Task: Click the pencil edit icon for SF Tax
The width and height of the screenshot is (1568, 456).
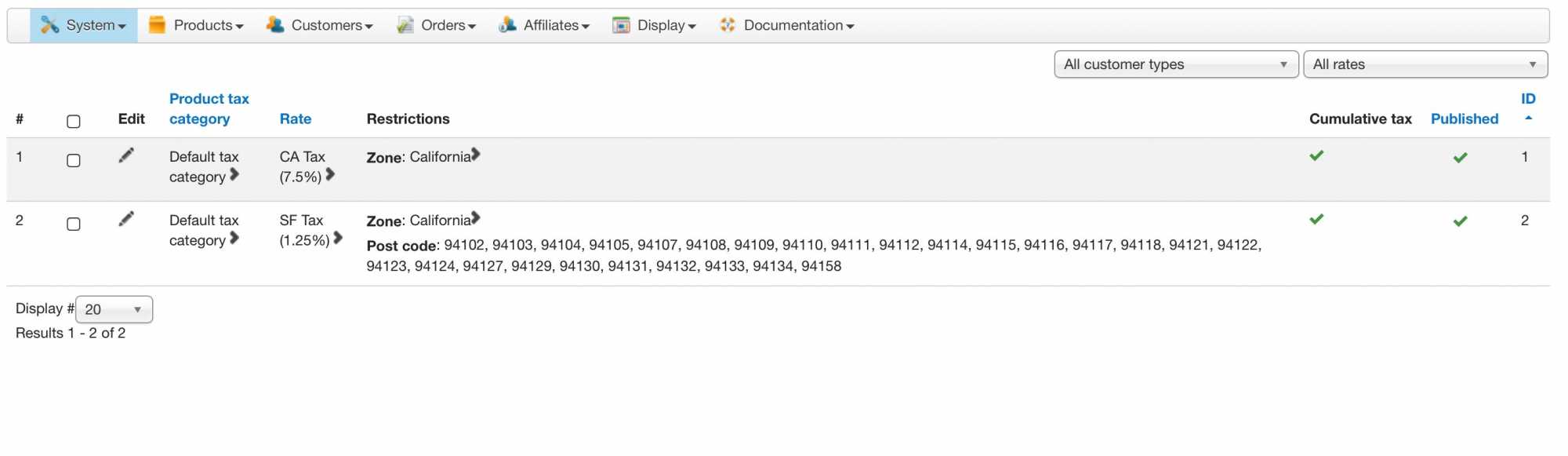Action: coord(126,219)
